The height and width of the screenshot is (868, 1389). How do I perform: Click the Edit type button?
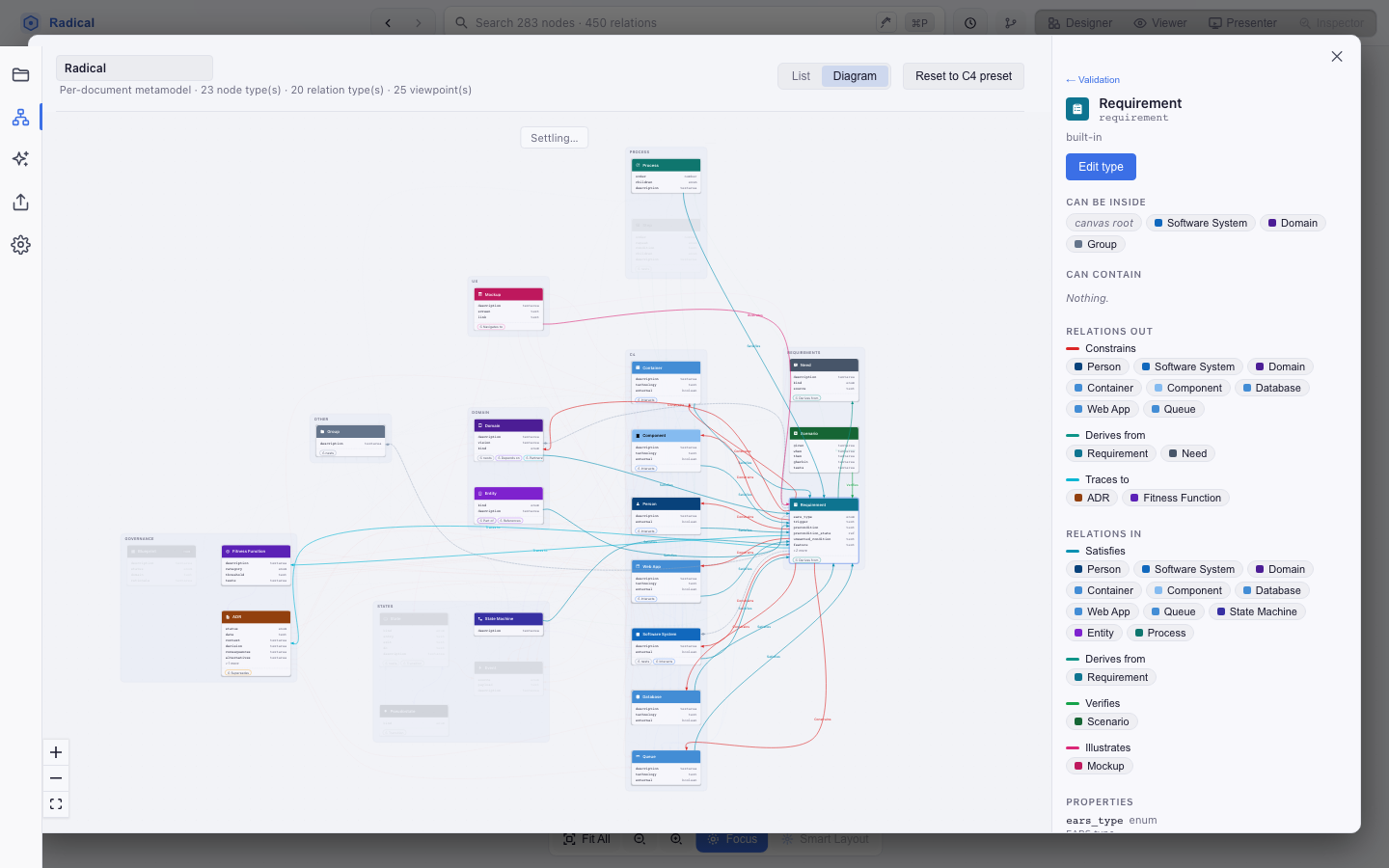click(1101, 167)
